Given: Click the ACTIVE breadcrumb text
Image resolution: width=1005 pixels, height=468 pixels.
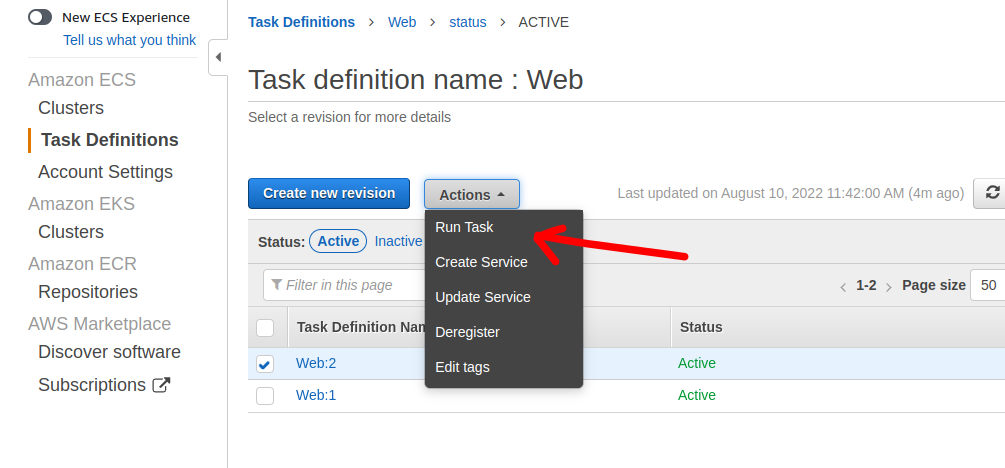Looking at the screenshot, I should coord(544,22).
